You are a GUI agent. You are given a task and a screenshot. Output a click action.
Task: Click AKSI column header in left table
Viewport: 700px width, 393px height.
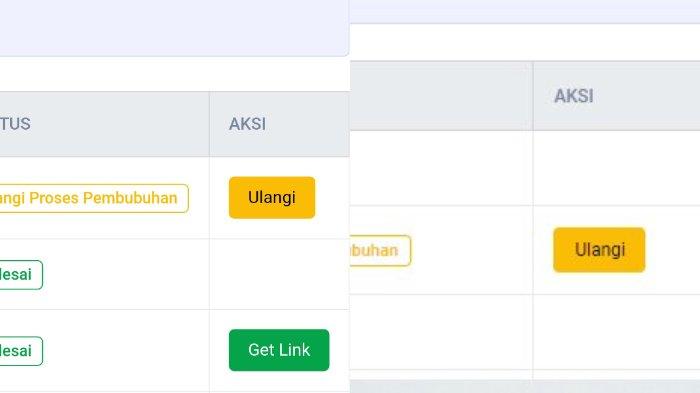coord(247,124)
